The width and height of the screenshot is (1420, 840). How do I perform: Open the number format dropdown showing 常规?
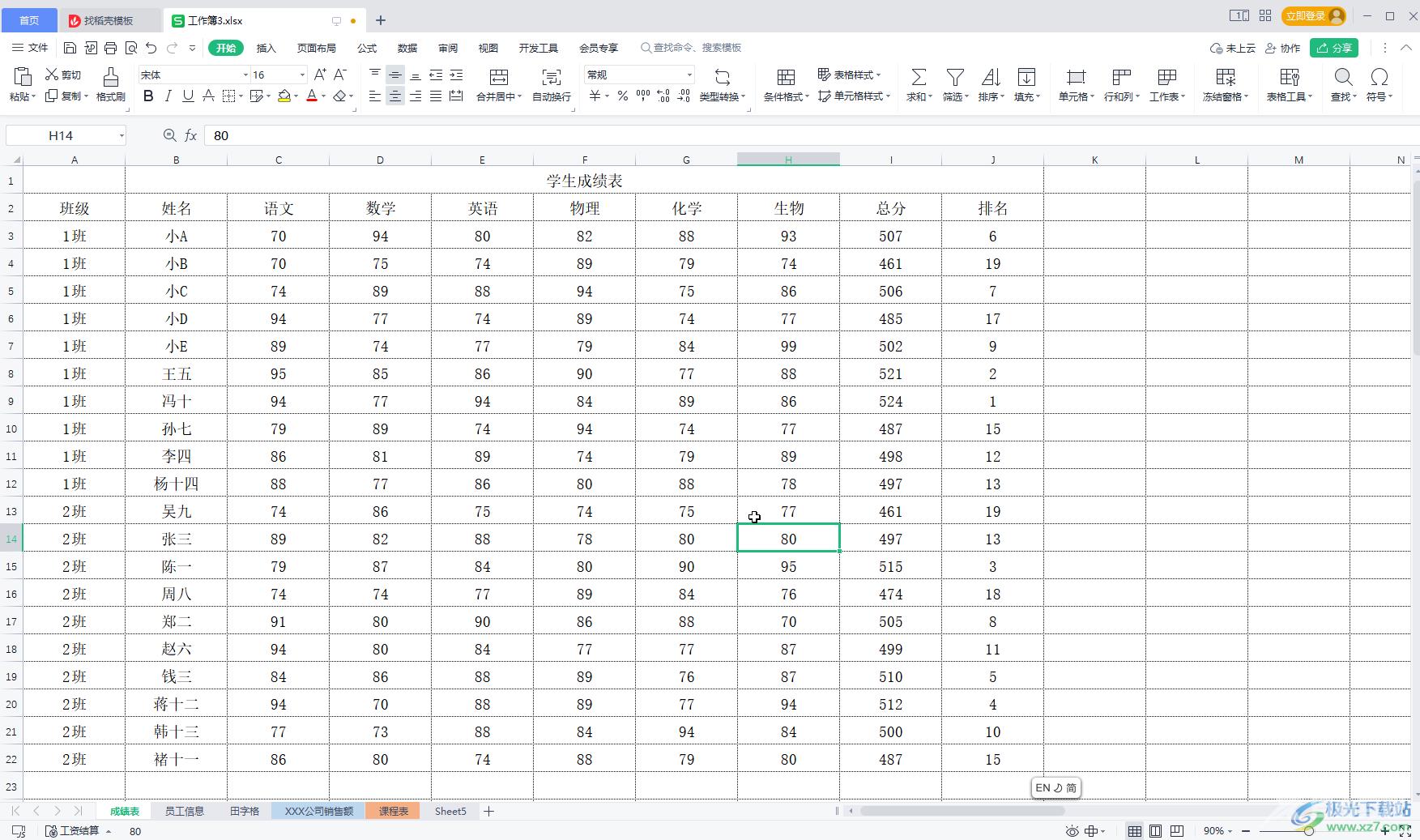click(x=689, y=75)
